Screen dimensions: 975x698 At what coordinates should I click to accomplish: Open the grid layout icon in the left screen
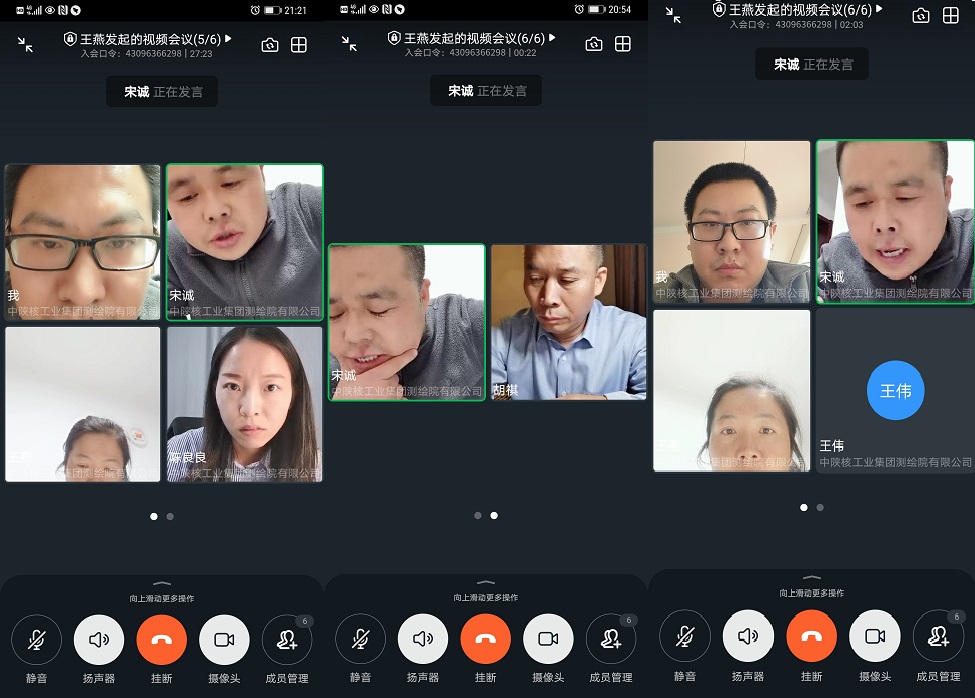[298, 44]
